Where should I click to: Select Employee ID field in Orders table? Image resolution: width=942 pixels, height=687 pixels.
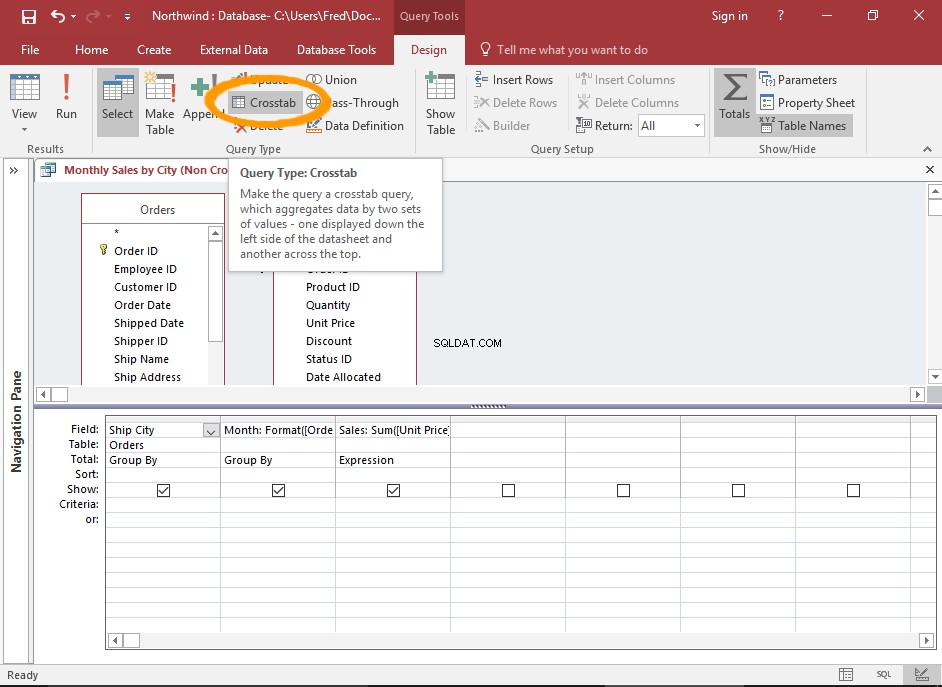[145, 269]
